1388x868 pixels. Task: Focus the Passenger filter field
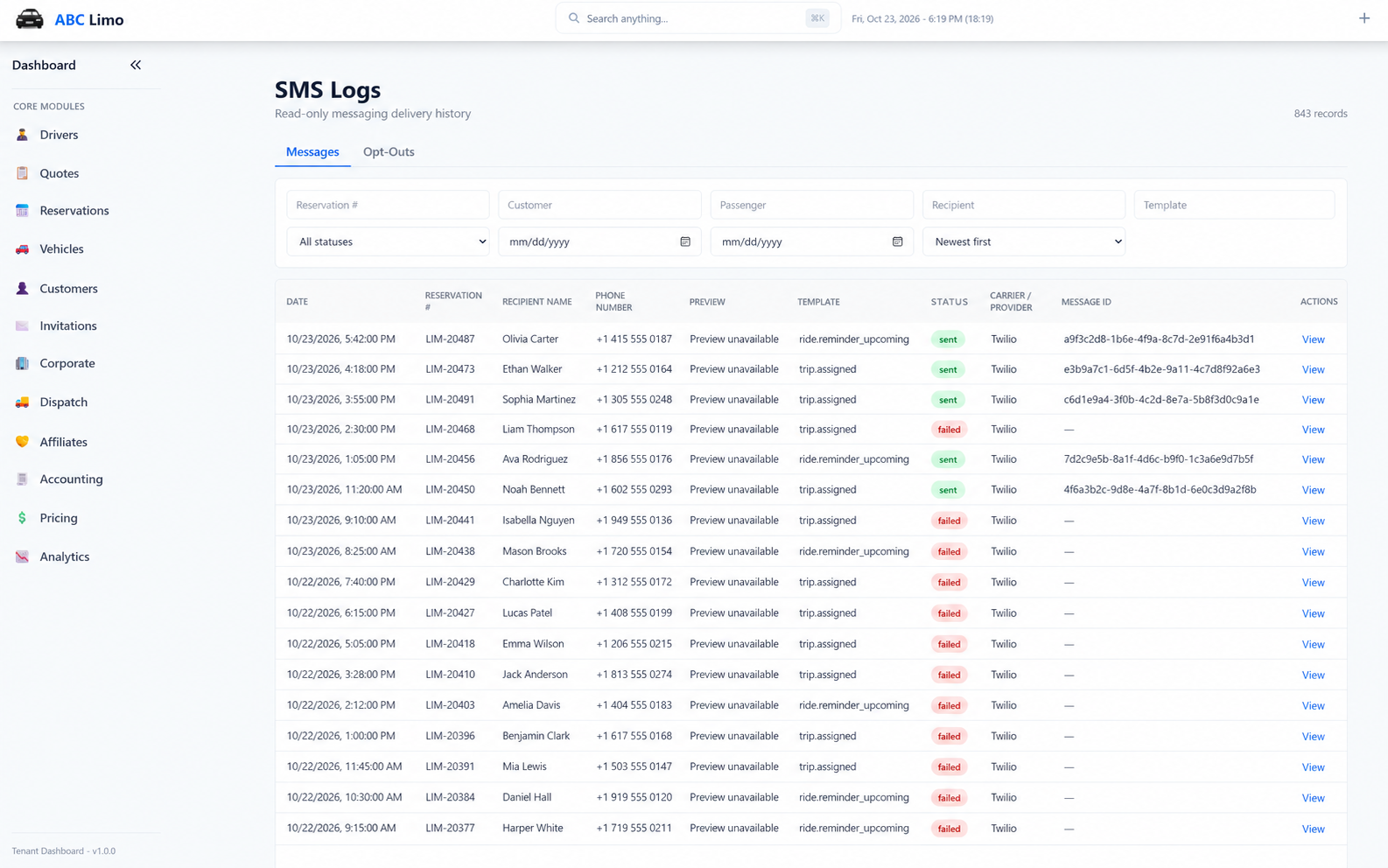pyautogui.click(x=811, y=205)
